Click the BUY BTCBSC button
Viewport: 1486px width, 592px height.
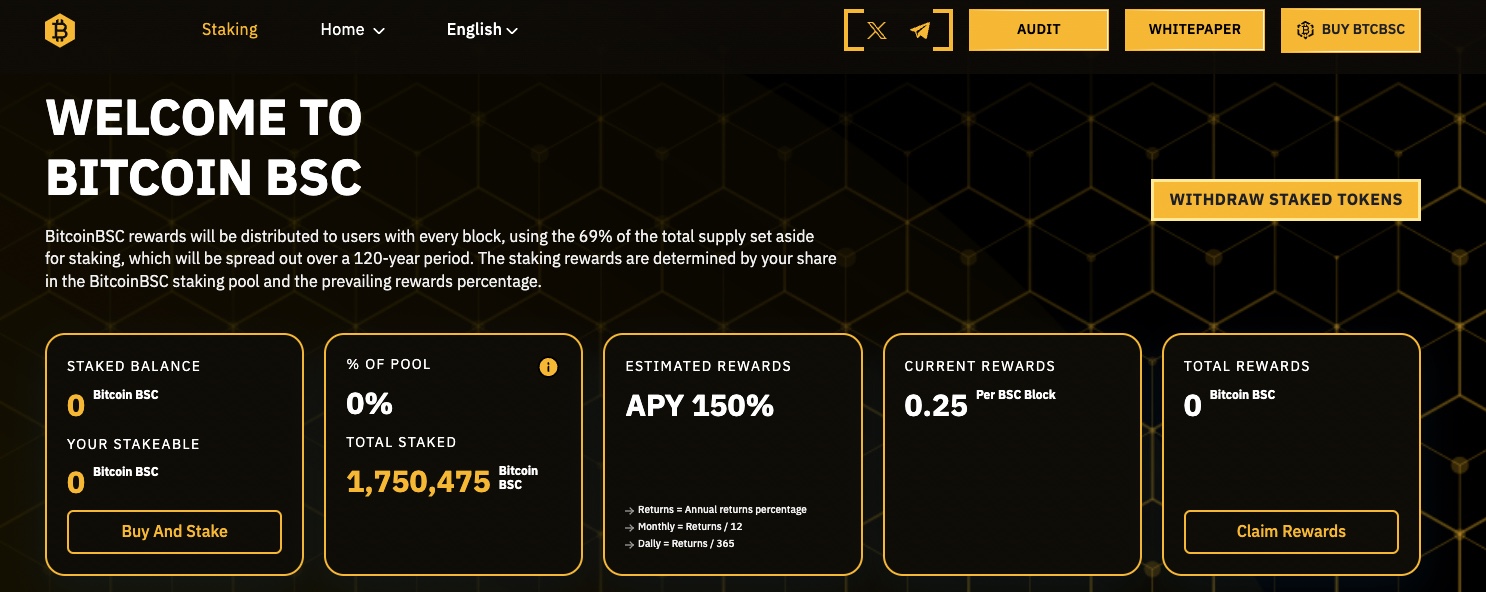[x=1351, y=30]
